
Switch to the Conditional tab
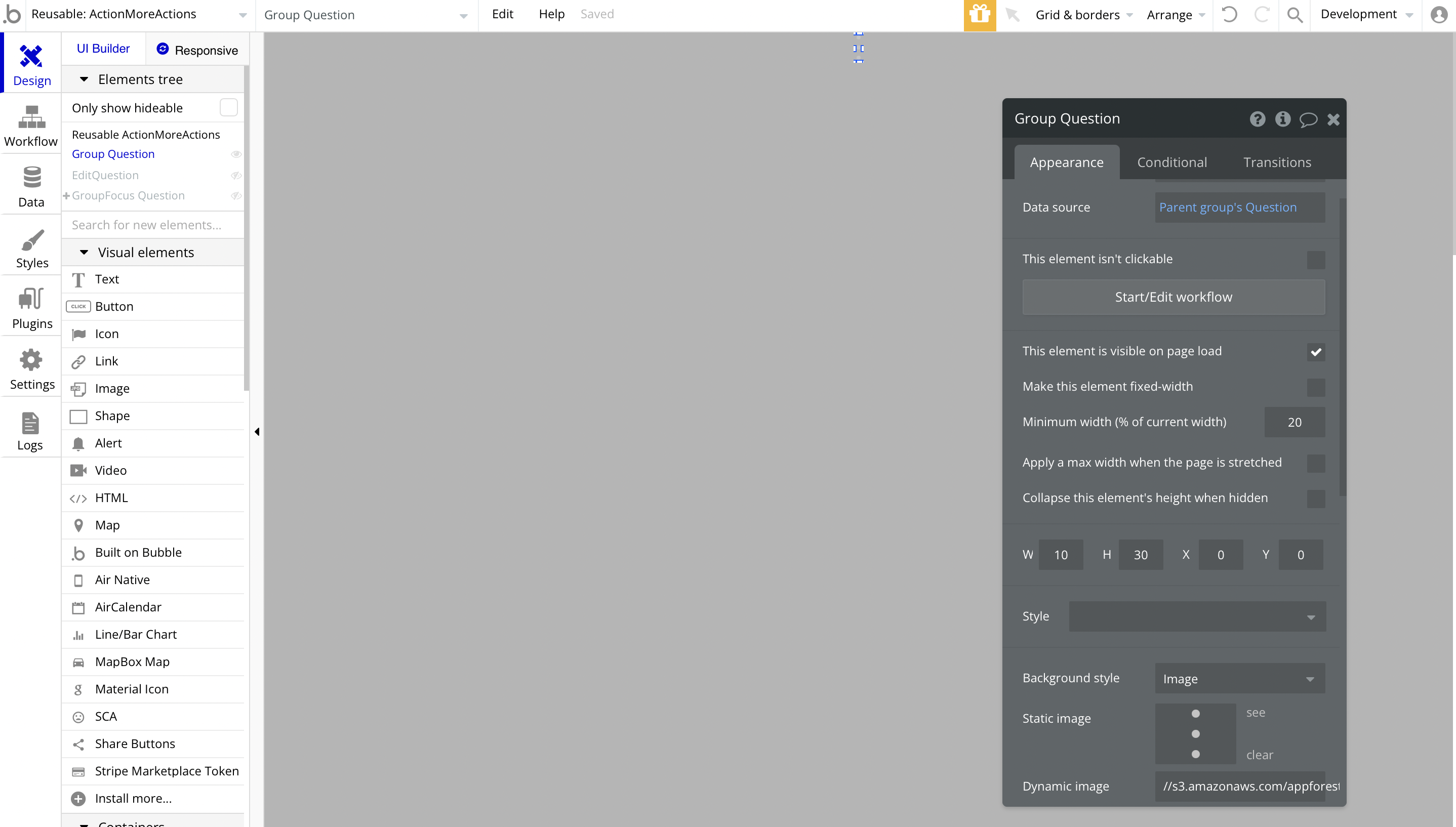point(1171,162)
